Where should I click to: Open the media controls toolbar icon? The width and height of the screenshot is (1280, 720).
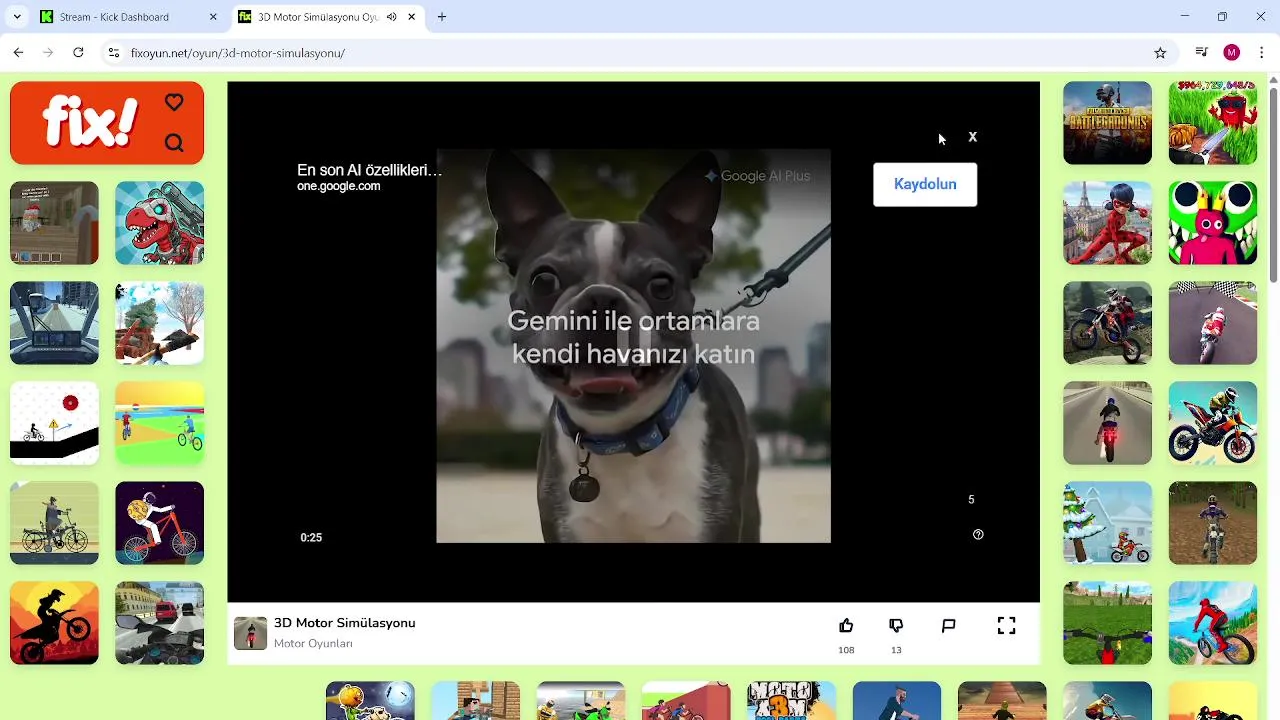pos(1202,53)
